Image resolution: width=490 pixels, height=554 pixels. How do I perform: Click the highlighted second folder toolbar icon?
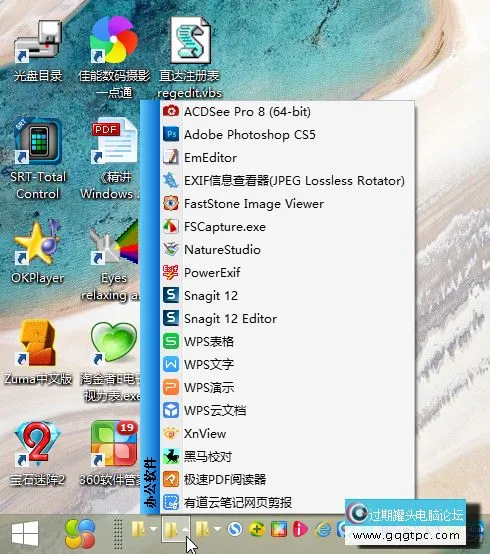(x=171, y=529)
